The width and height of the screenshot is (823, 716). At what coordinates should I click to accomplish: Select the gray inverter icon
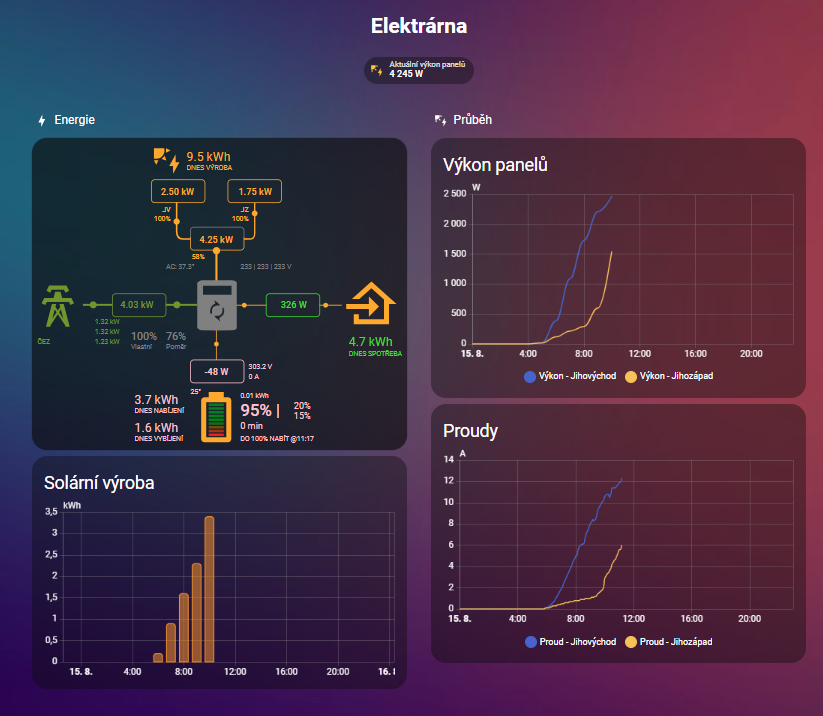(216, 305)
